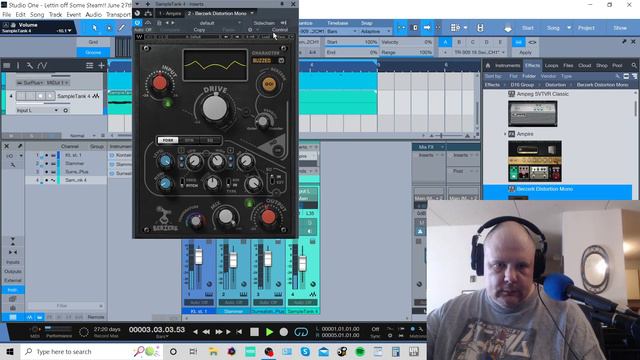The image size is (640, 360).
Task: Click the Groove quantize button
Action: point(93,52)
